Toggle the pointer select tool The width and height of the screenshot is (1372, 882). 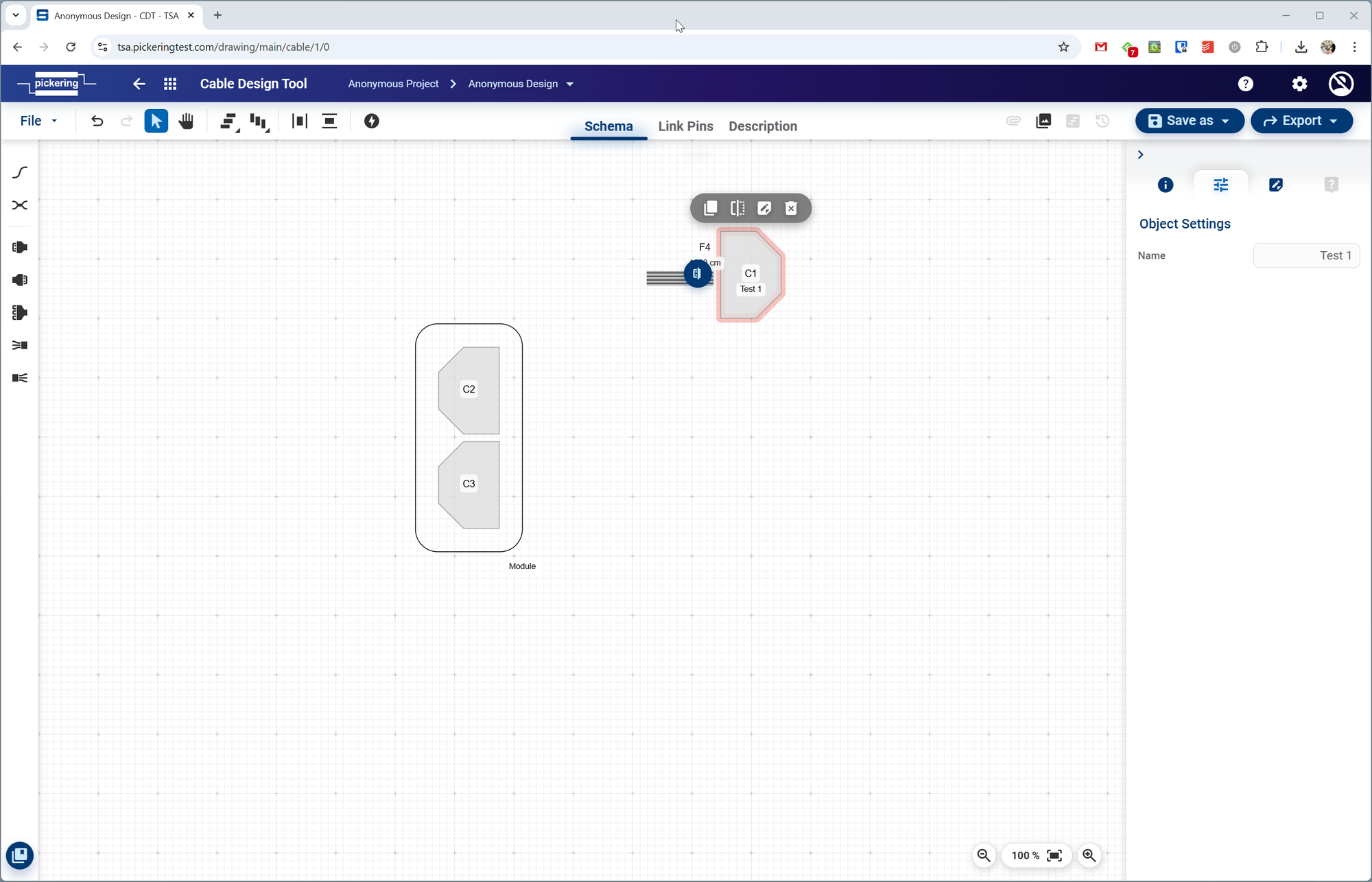tap(156, 121)
